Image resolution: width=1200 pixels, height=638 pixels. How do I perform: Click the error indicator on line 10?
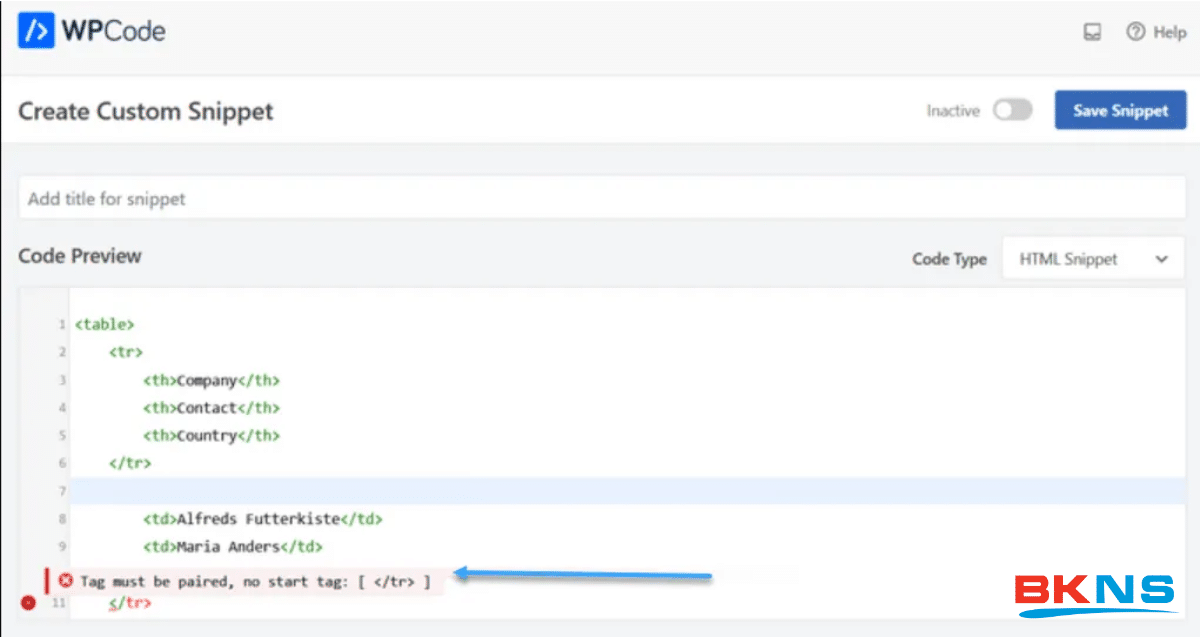tap(66, 580)
